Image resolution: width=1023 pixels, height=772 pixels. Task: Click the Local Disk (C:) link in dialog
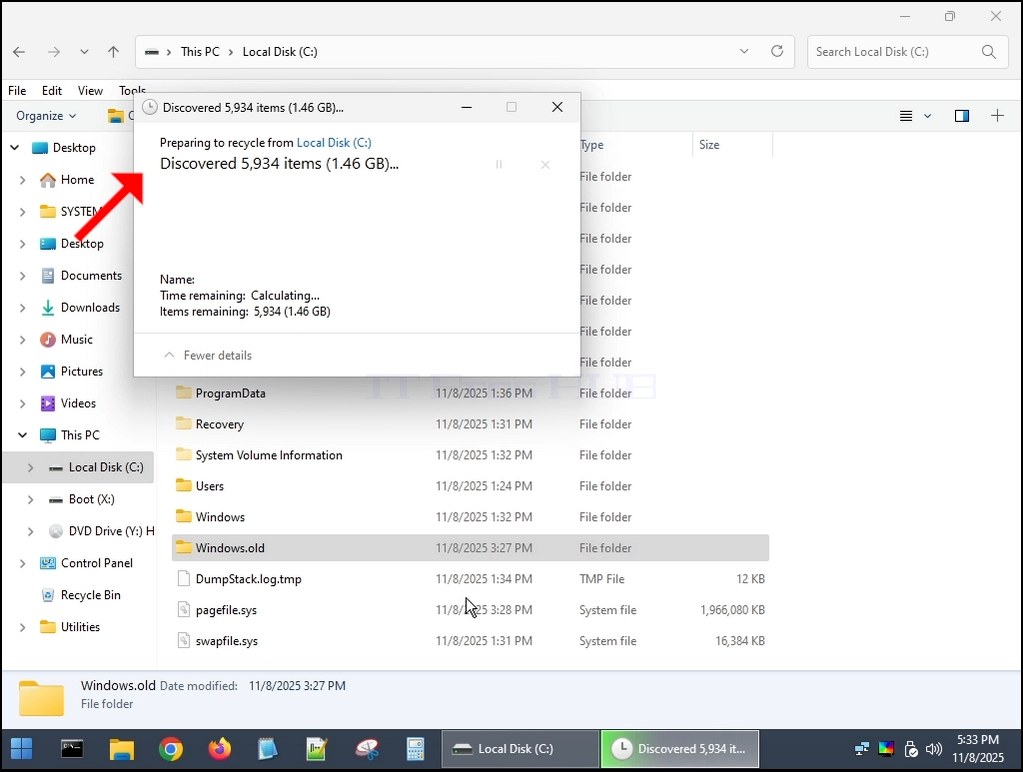tap(333, 142)
